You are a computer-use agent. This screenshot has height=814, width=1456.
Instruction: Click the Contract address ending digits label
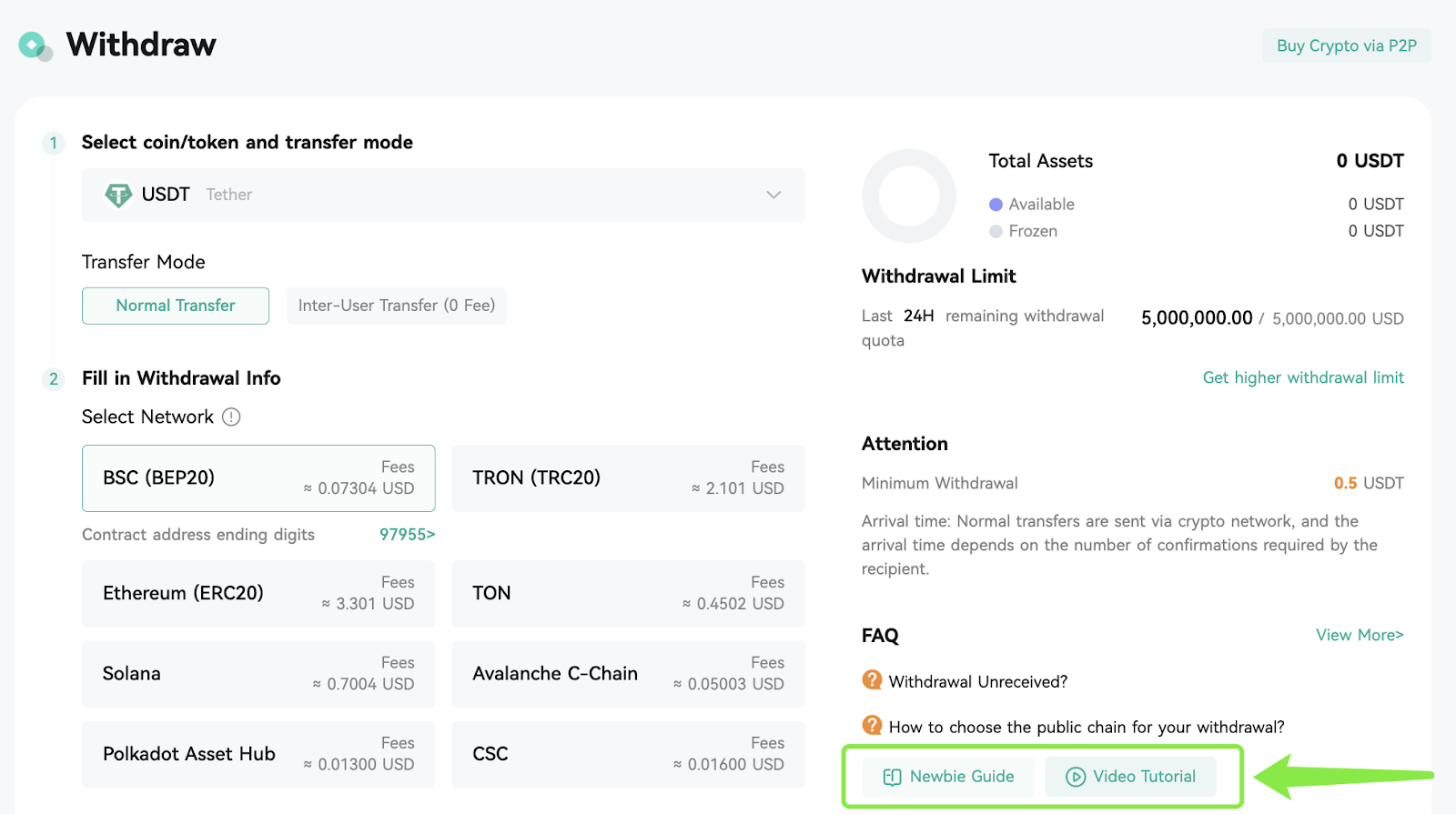[198, 535]
